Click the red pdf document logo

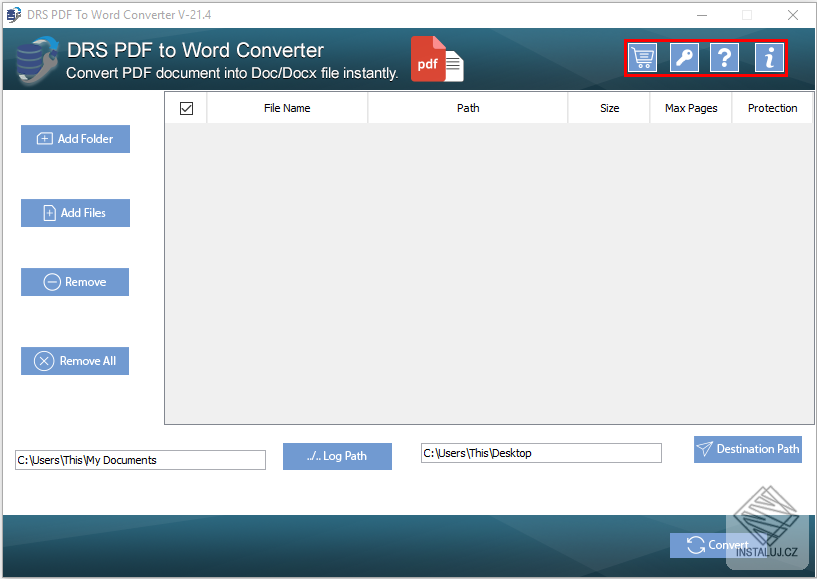[x=437, y=59]
